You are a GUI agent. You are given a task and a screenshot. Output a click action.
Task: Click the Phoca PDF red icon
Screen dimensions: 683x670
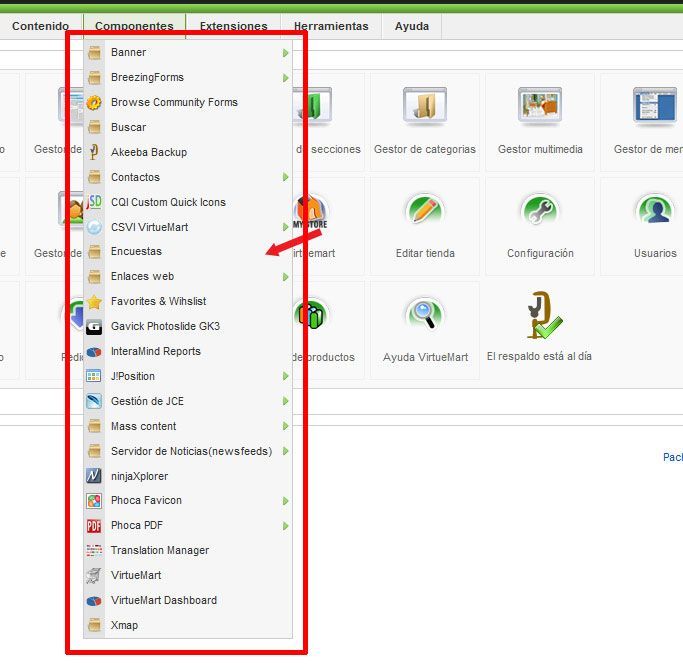click(x=94, y=526)
